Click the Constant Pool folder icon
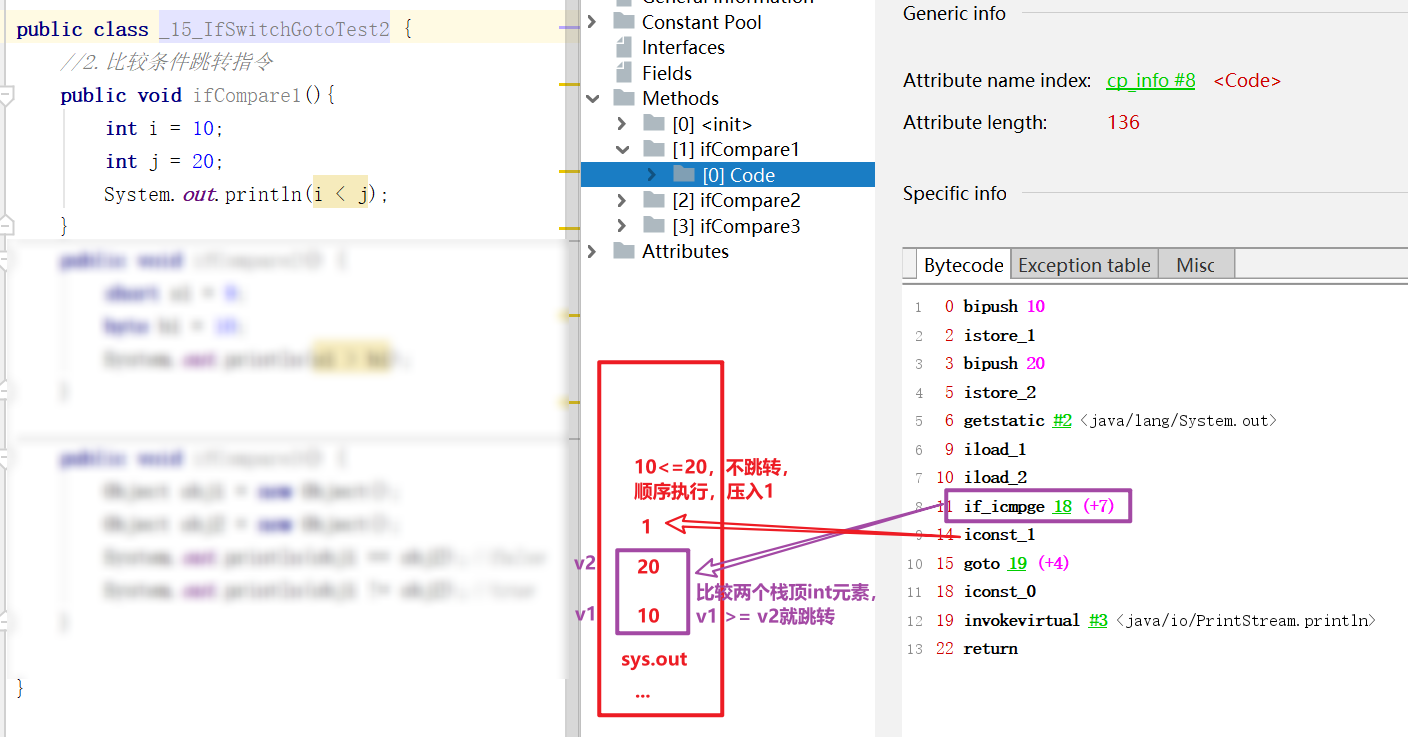Screen dimensions: 1408x737 [x=624, y=21]
